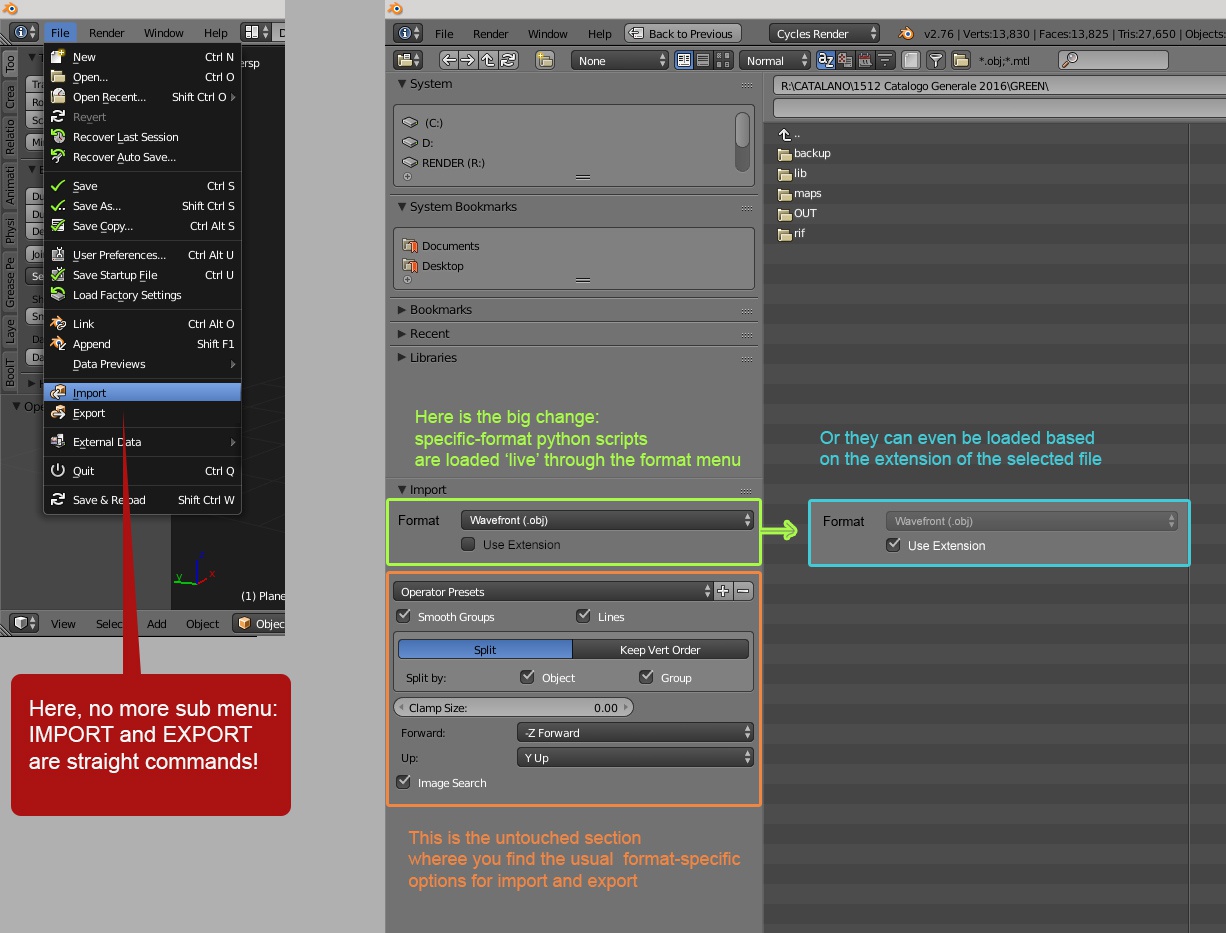The image size is (1226, 933).
Task: Click the Clamp Size slider field
Action: 513,708
